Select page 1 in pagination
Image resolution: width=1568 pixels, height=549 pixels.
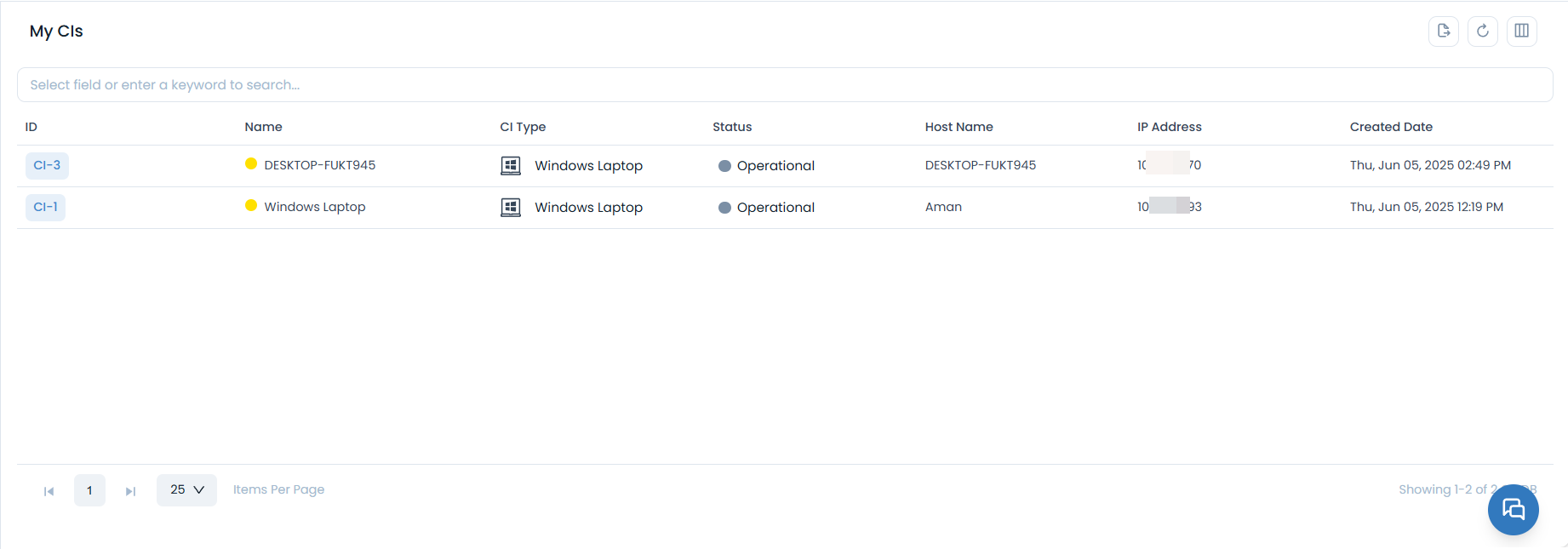[x=89, y=490]
